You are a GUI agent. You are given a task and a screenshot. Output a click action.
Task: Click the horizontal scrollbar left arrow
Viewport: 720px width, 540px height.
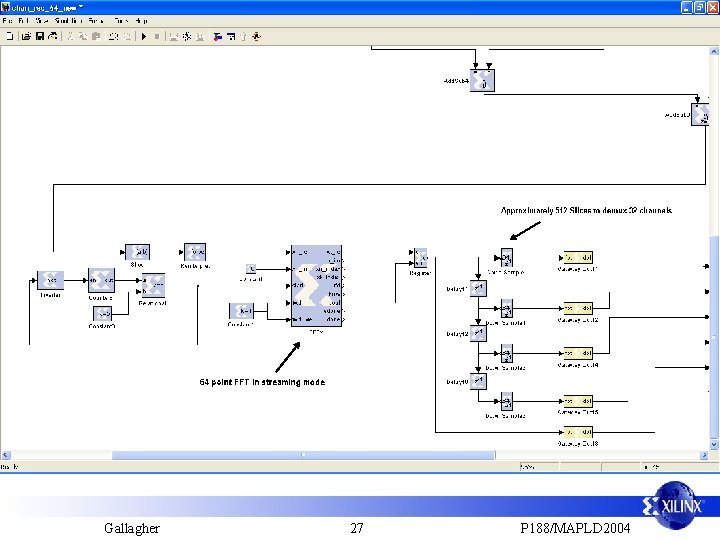[6, 455]
